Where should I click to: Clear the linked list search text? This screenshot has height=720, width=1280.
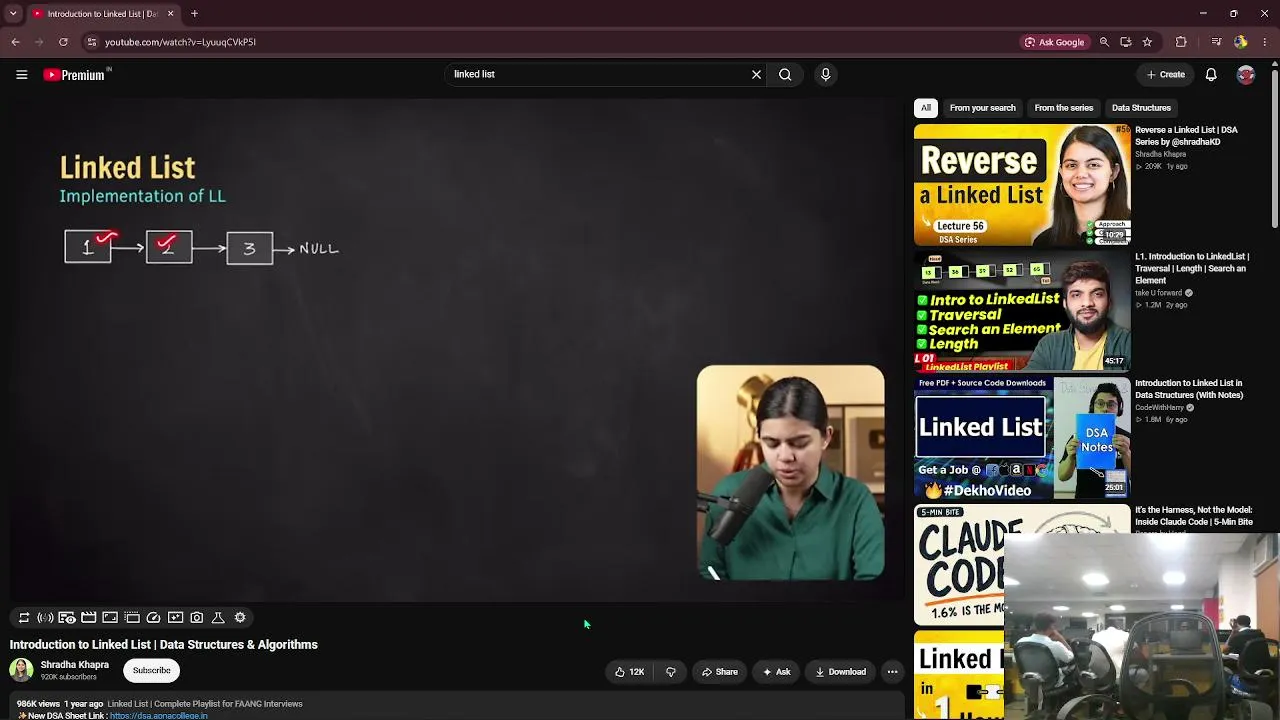coord(756,74)
